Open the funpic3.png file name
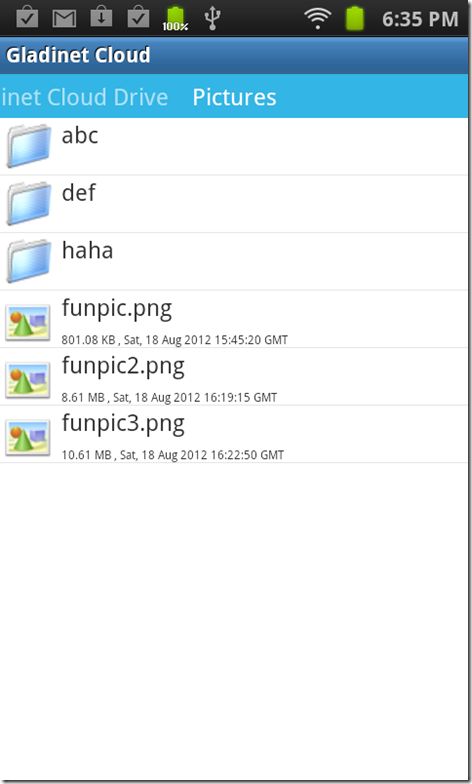Screen dimensions: 472x784 123,424
